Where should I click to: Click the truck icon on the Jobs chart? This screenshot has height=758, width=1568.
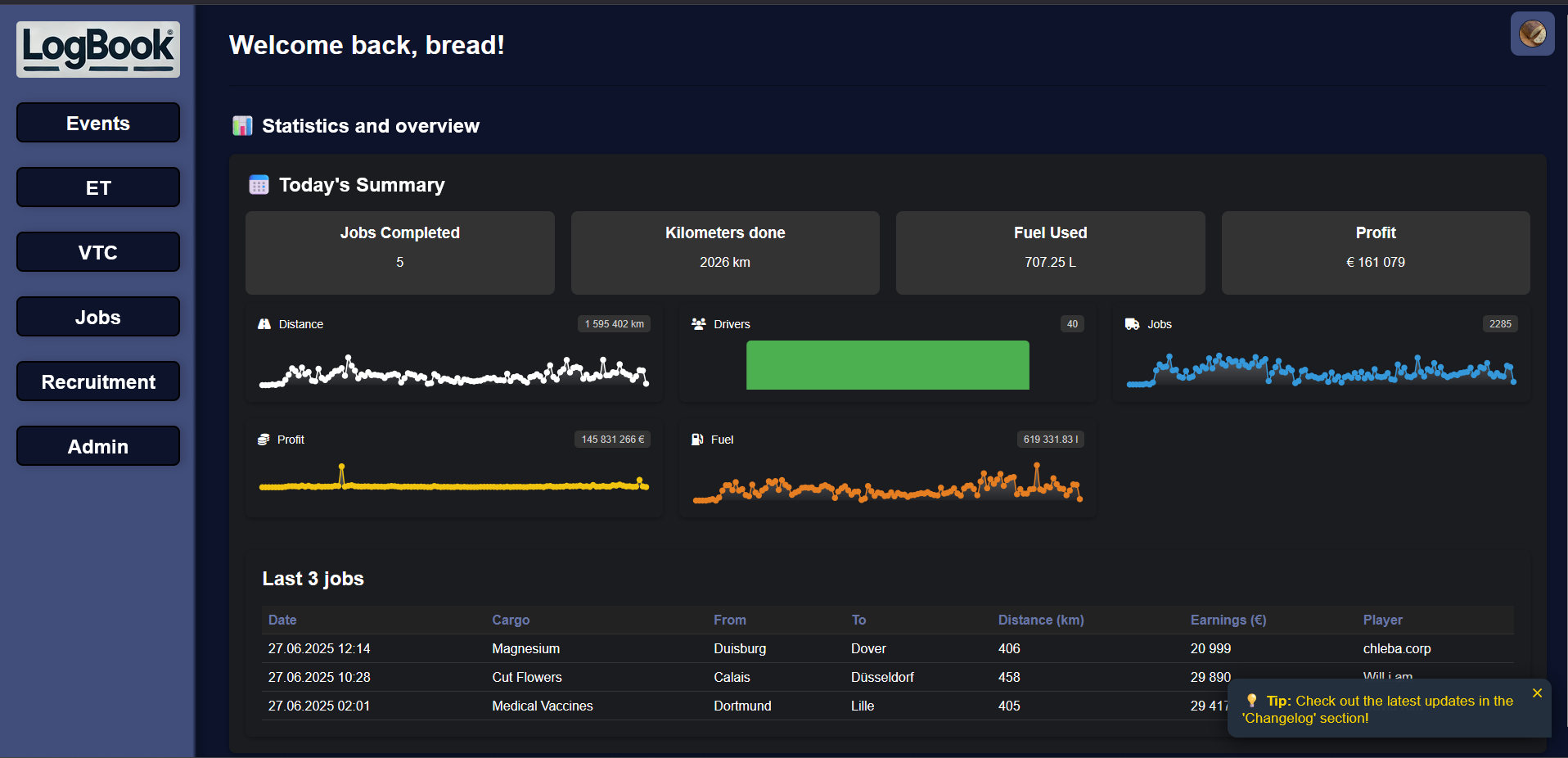(1131, 324)
